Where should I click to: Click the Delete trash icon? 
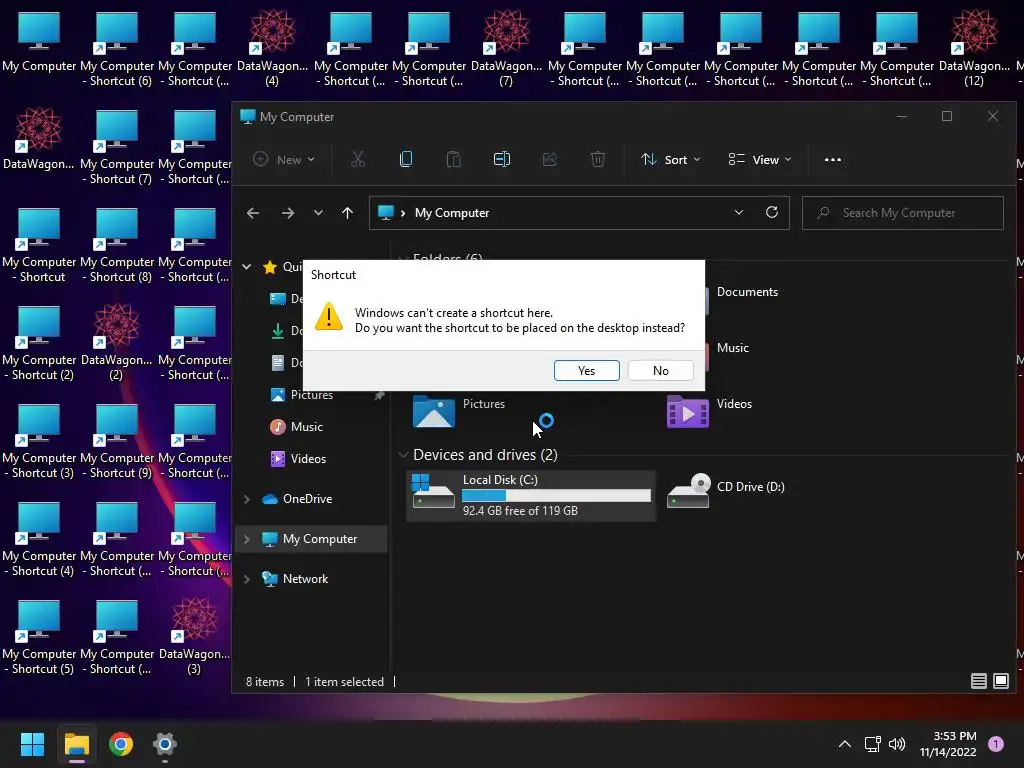click(x=598, y=159)
